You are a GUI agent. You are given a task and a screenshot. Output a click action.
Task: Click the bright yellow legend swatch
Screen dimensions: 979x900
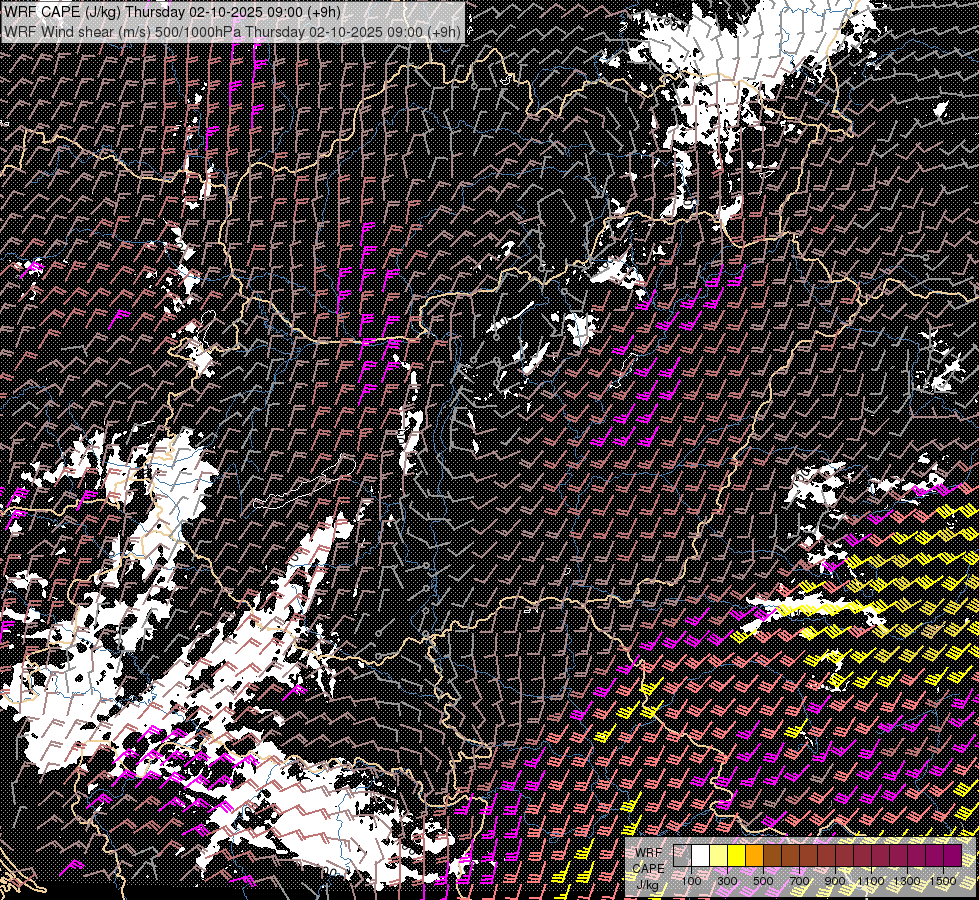(736, 856)
